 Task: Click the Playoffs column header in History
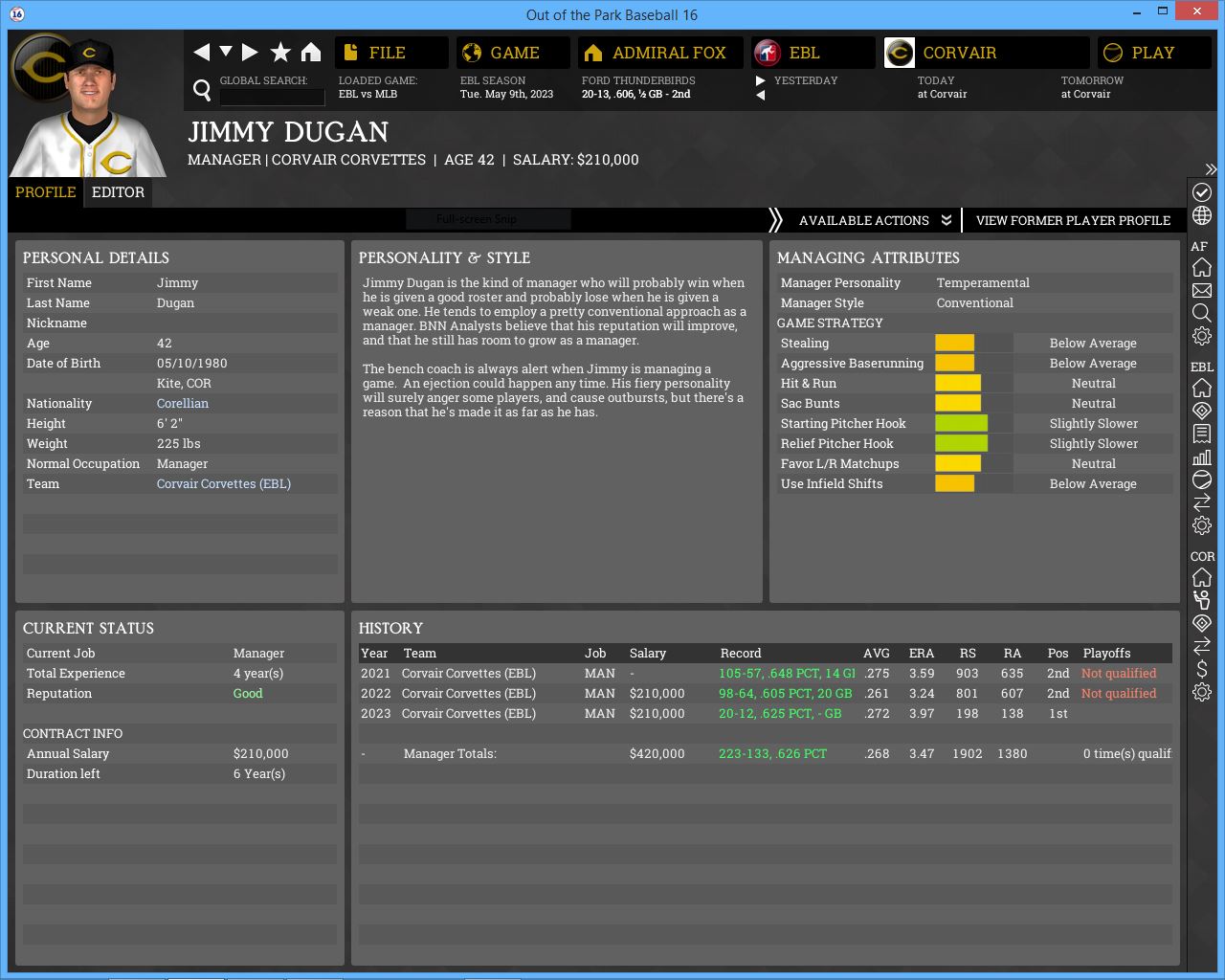pos(1106,654)
